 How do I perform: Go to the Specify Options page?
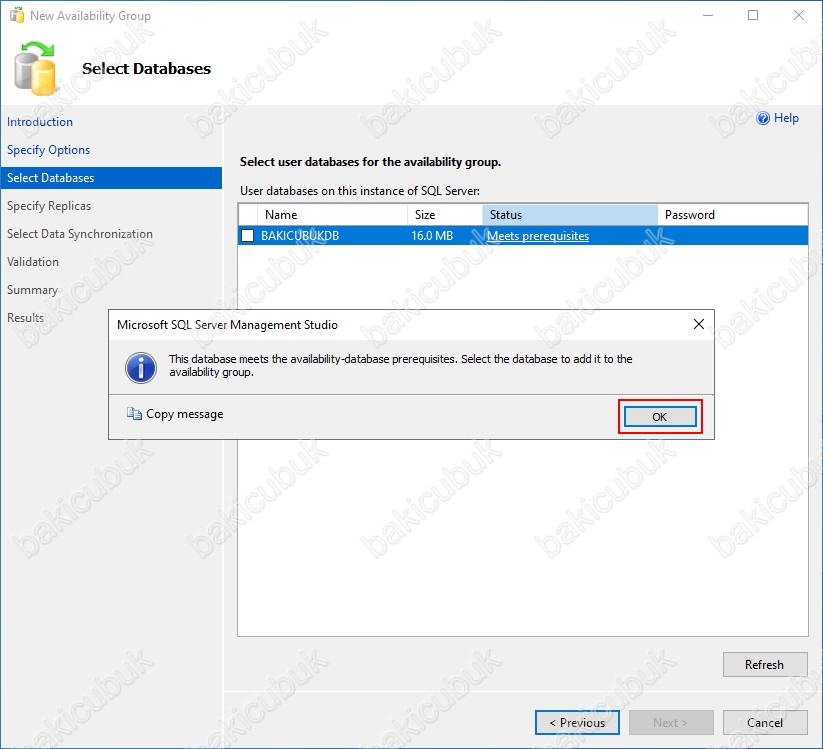tap(48, 150)
